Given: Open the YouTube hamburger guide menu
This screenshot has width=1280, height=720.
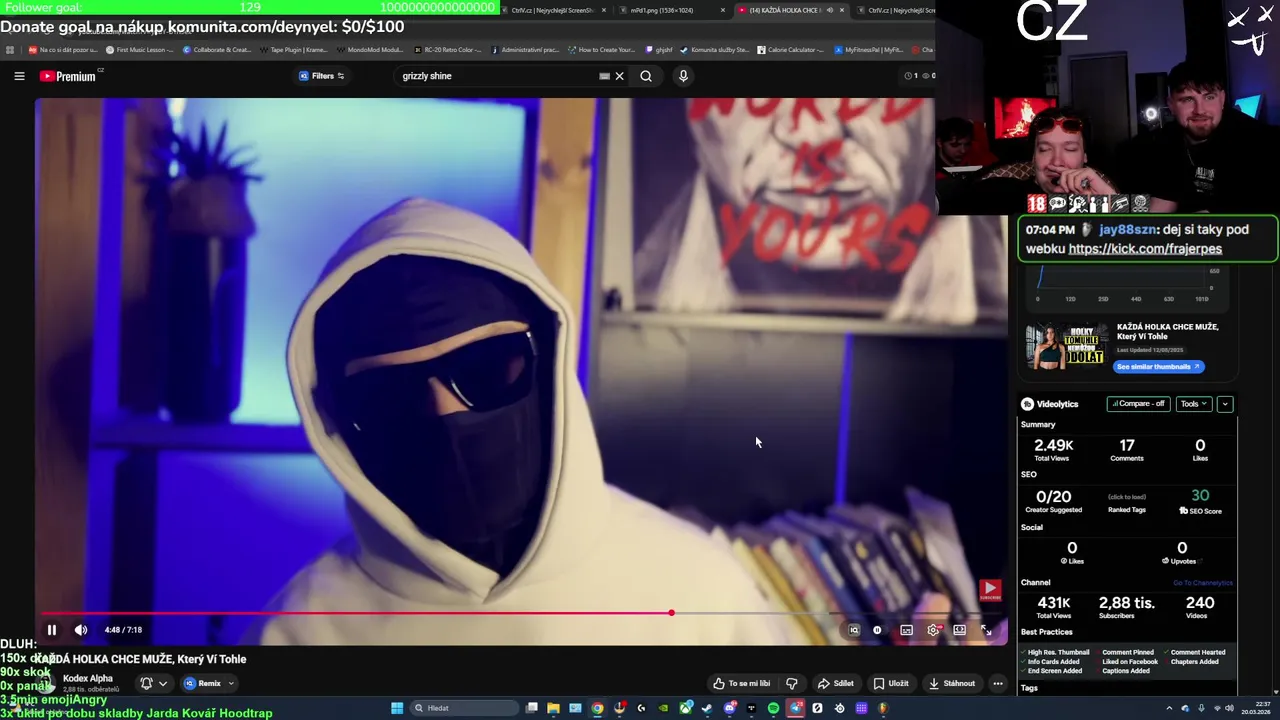Looking at the screenshot, I should pyautogui.click(x=19, y=76).
